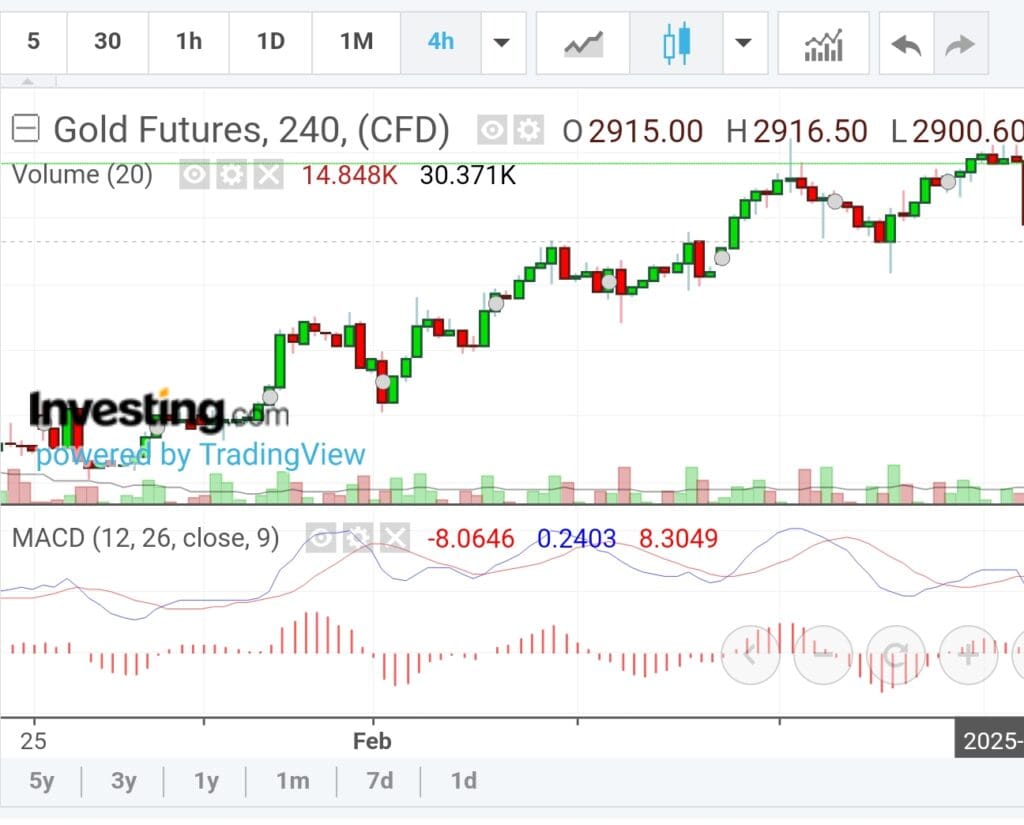
Task: Click the Feb date axis label
Action: [x=372, y=741]
